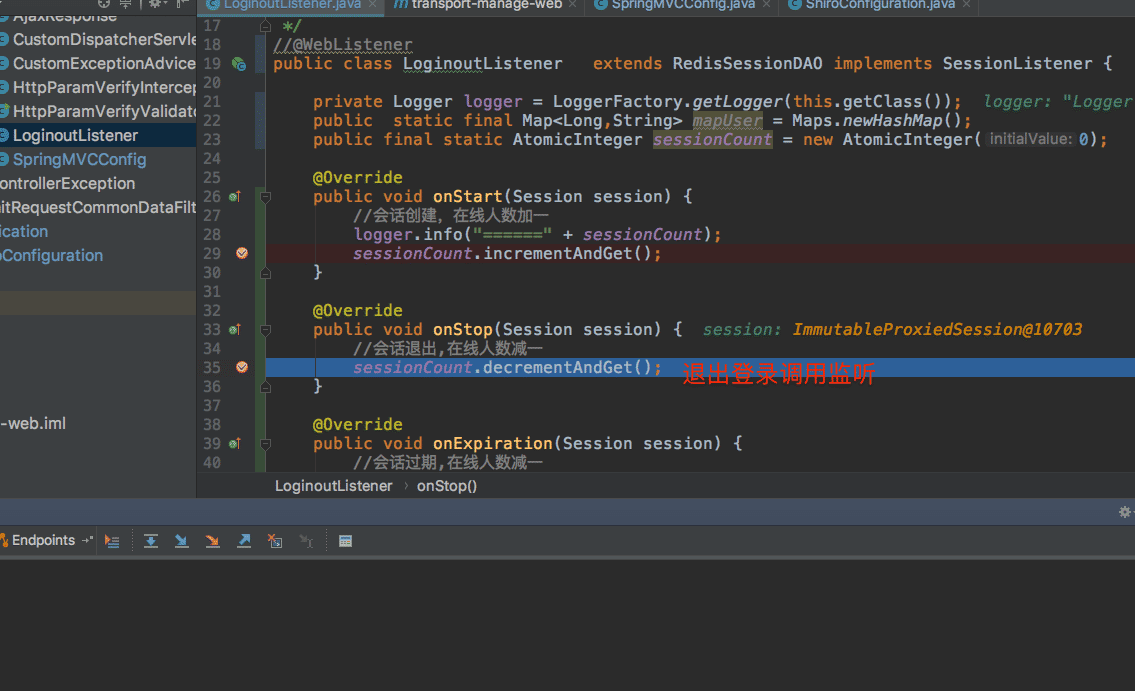This screenshot has height=691, width=1135.
Task: Click the Step Into debug icon
Action: coord(181,541)
